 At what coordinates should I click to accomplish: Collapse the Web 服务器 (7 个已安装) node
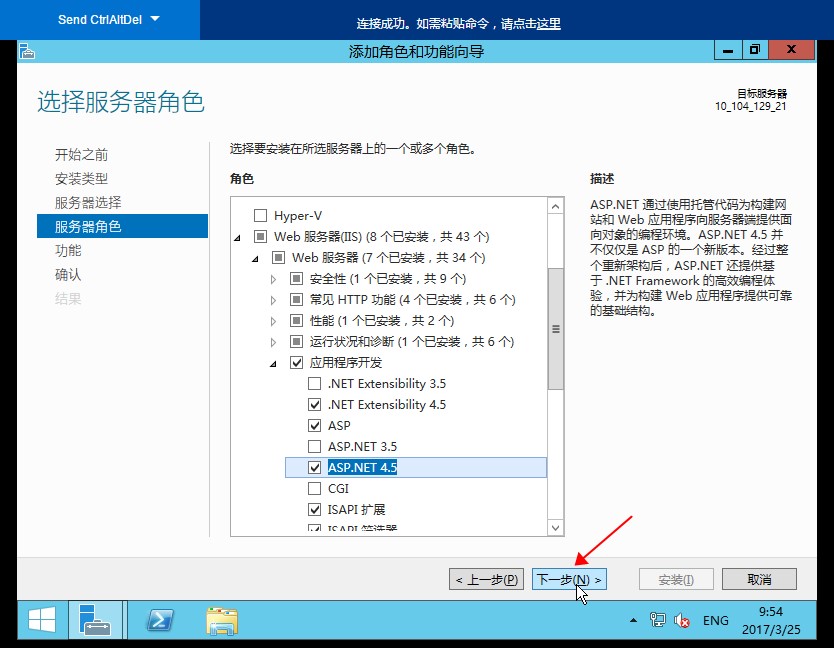[256, 259]
